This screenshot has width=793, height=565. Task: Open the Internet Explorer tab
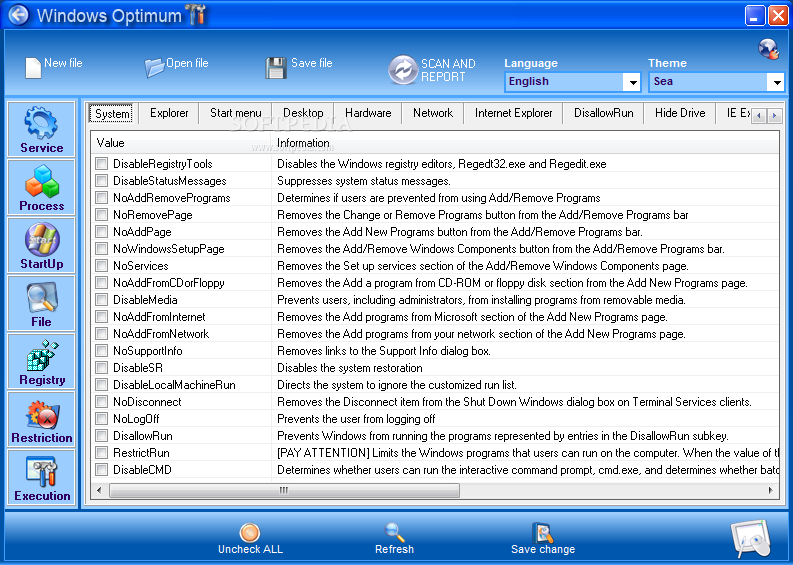point(513,113)
